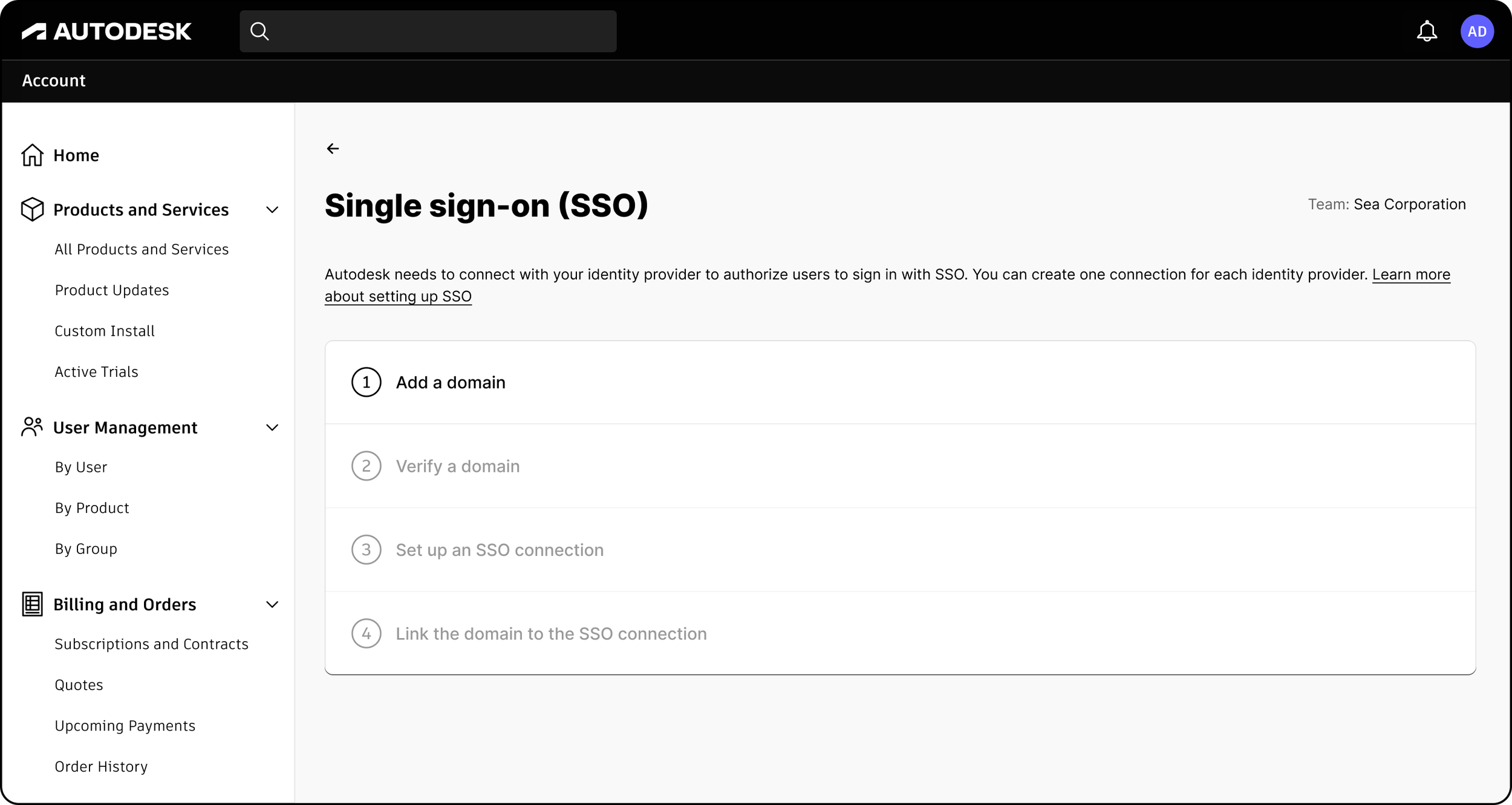Collapse the User Management chevron
The width and height of the screenshot is (1512, 805).
[272, 428]
